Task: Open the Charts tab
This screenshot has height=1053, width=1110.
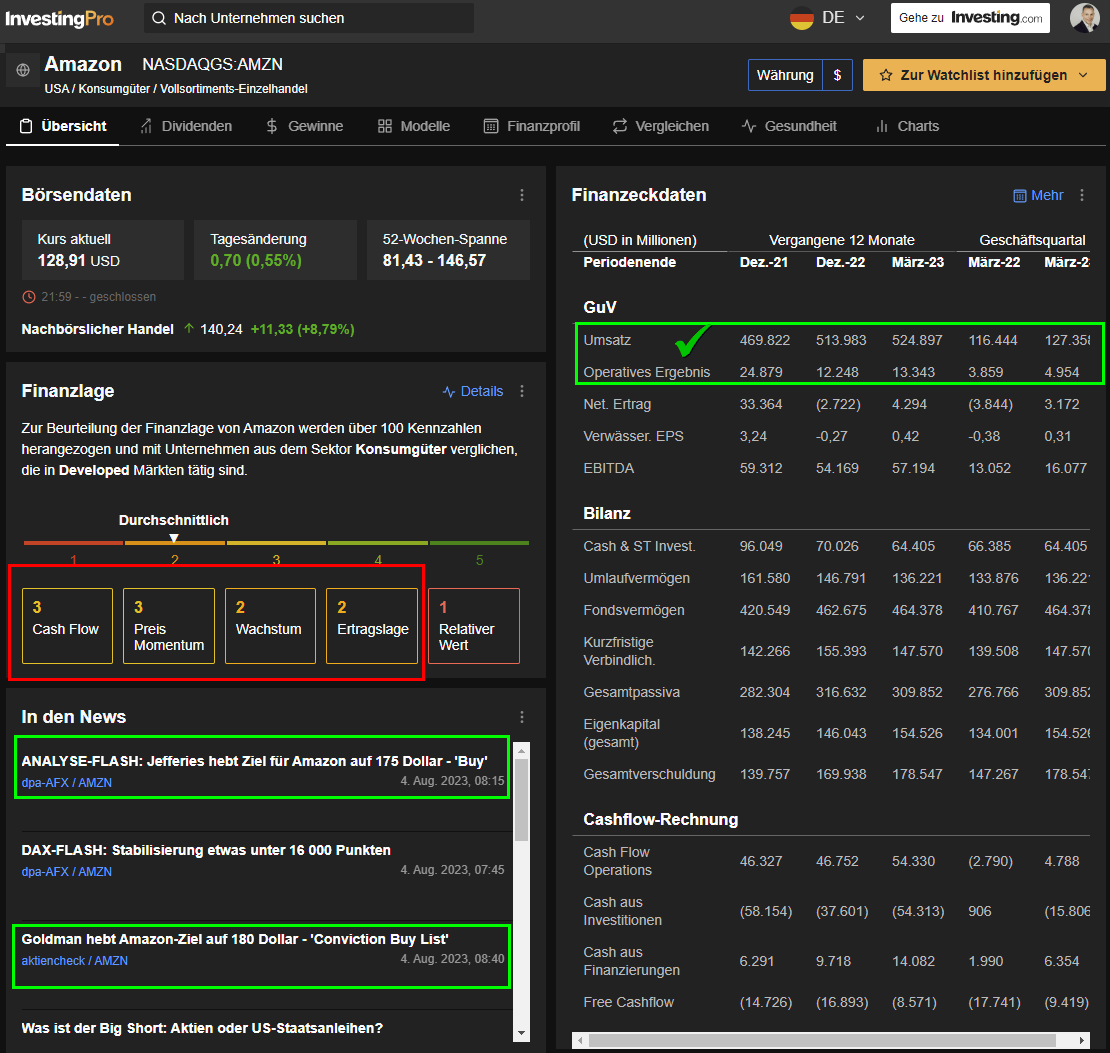Action: (x=908, y=126)
